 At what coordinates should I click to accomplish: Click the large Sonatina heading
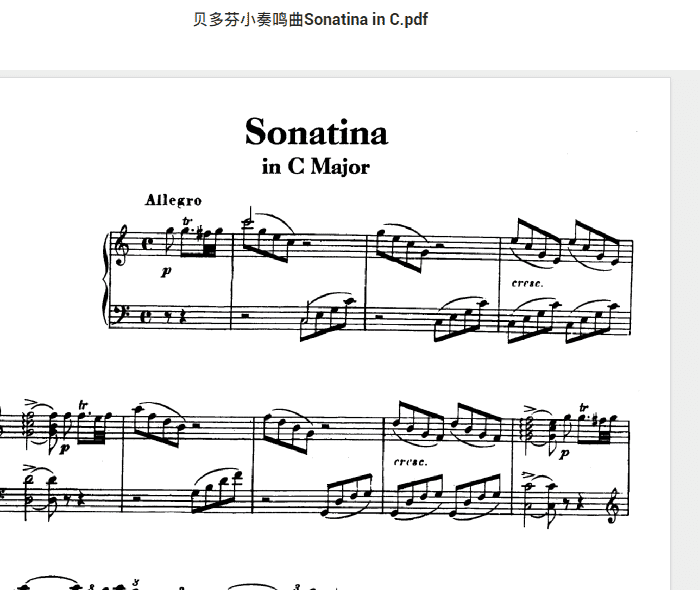316,132
